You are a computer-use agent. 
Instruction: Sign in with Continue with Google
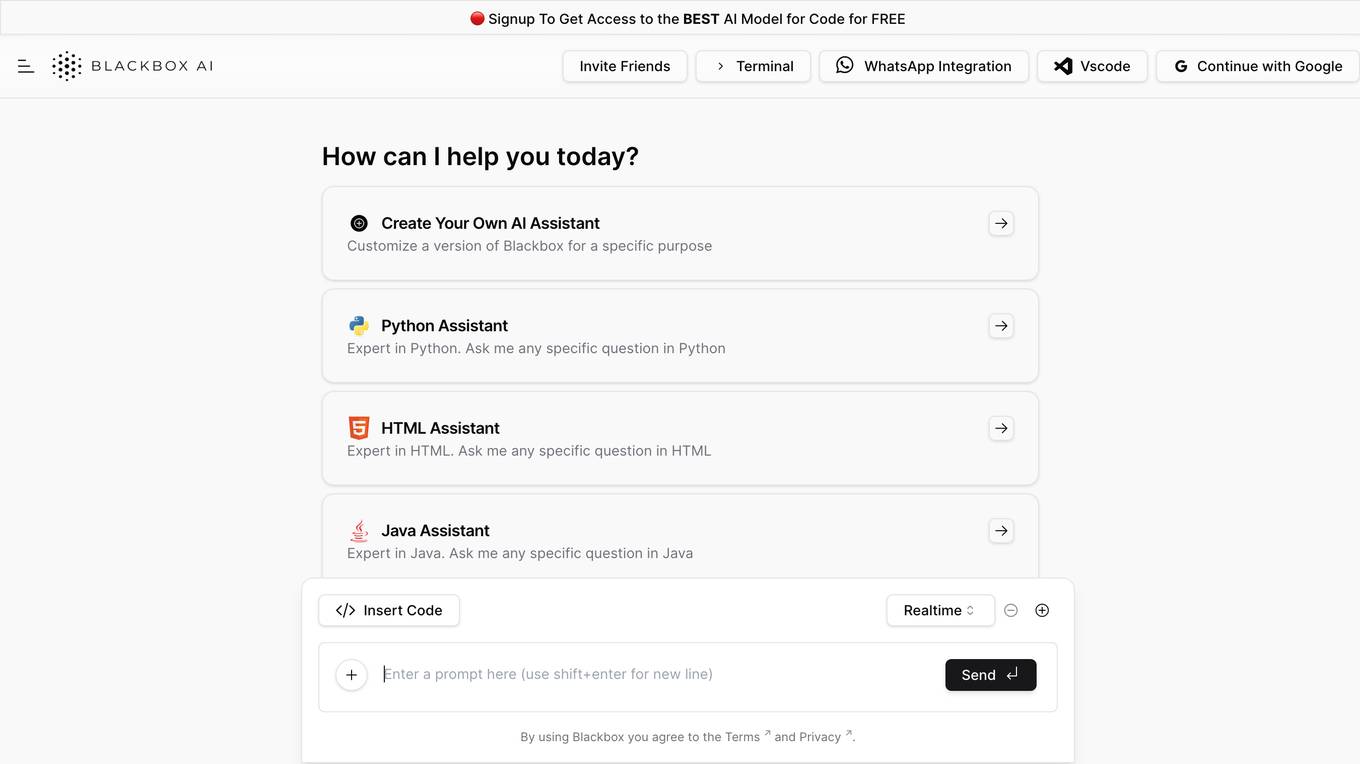point(1257,66)
